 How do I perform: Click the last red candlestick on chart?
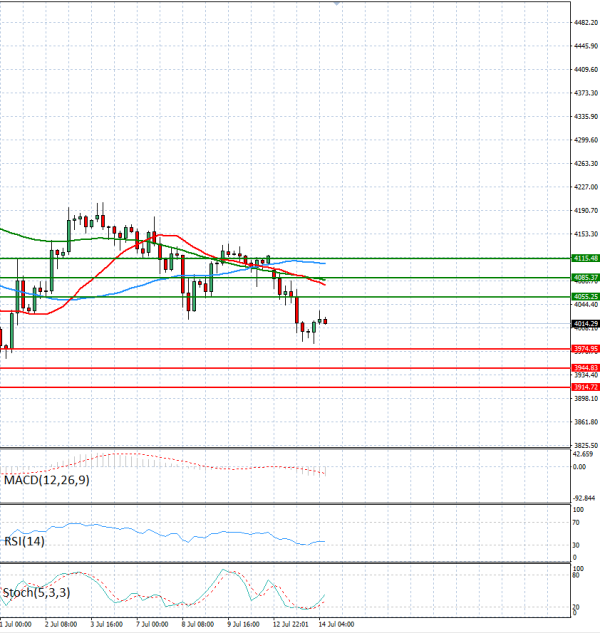[x=325, y=321]
